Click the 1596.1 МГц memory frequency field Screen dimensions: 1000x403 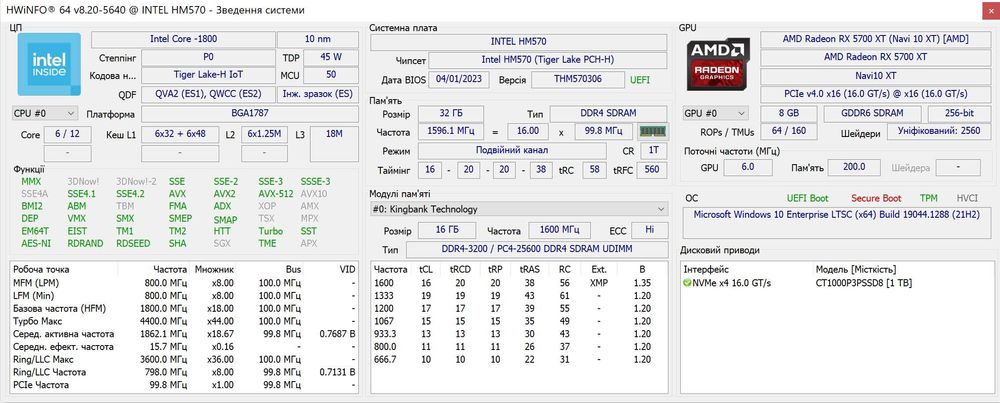[x=451, y=131]
